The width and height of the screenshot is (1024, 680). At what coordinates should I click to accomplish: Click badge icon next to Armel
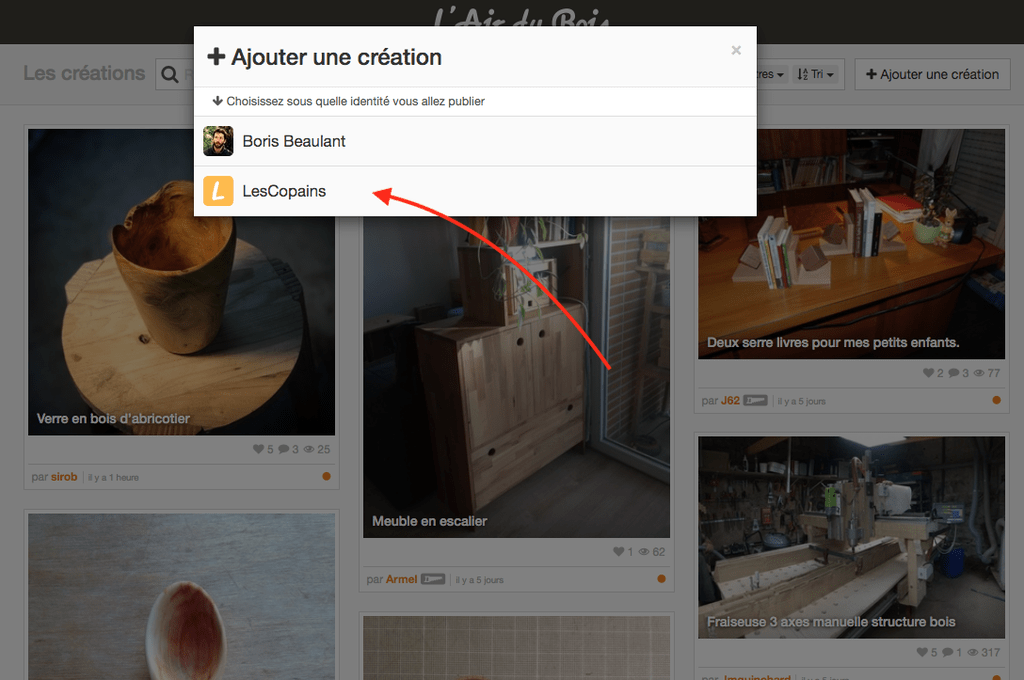coord(433,579)
